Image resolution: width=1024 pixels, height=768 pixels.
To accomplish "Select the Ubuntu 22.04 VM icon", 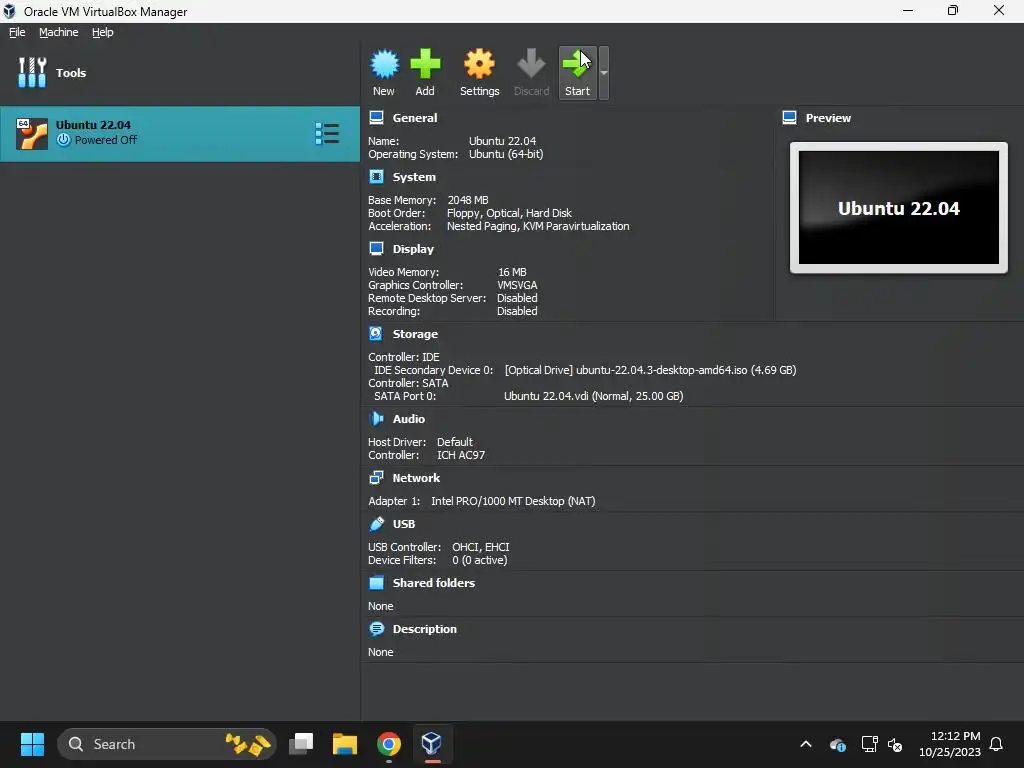I will [x=32, y=134].
